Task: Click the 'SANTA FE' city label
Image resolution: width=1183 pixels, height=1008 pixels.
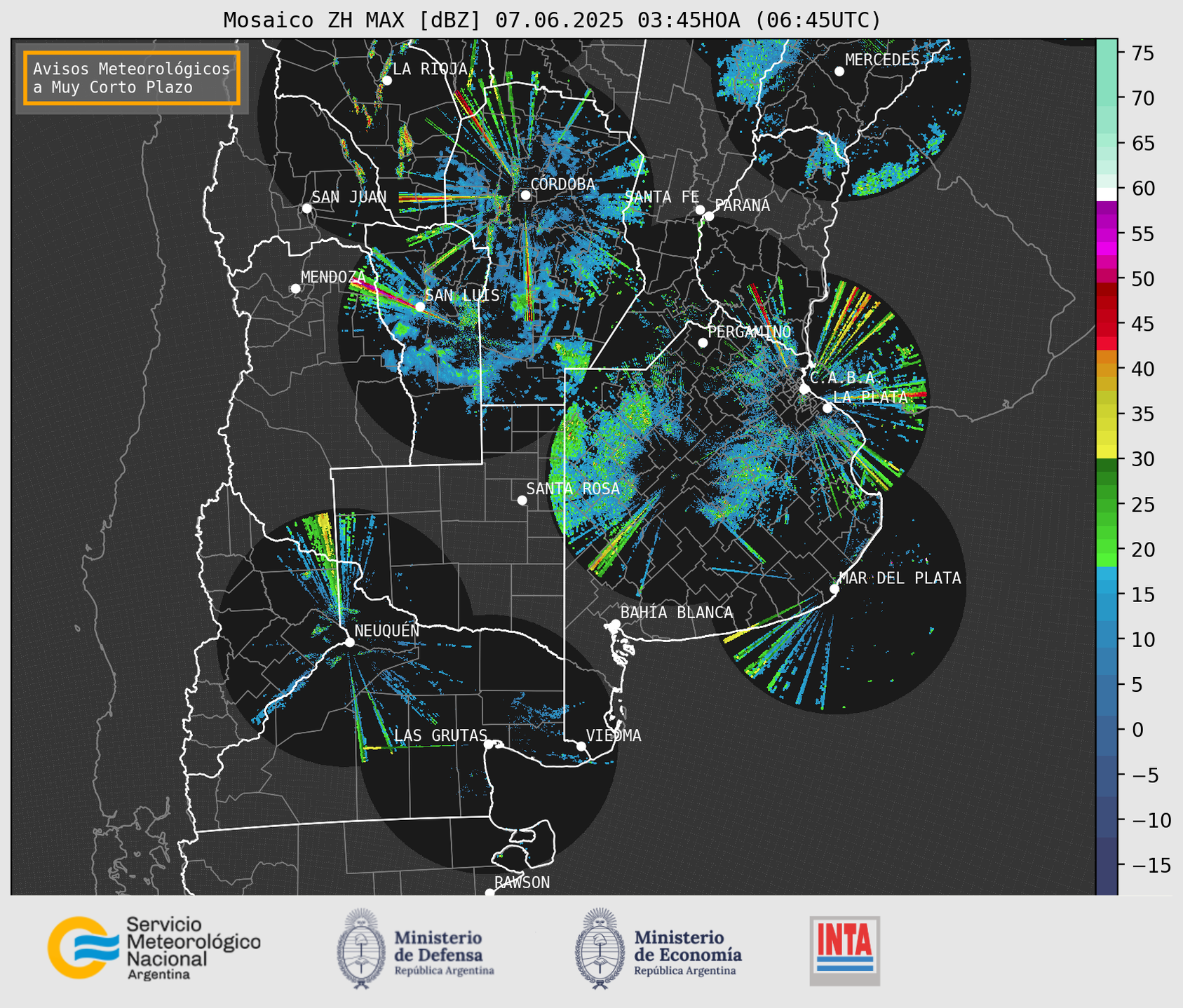Action: (x=662, y=197)
